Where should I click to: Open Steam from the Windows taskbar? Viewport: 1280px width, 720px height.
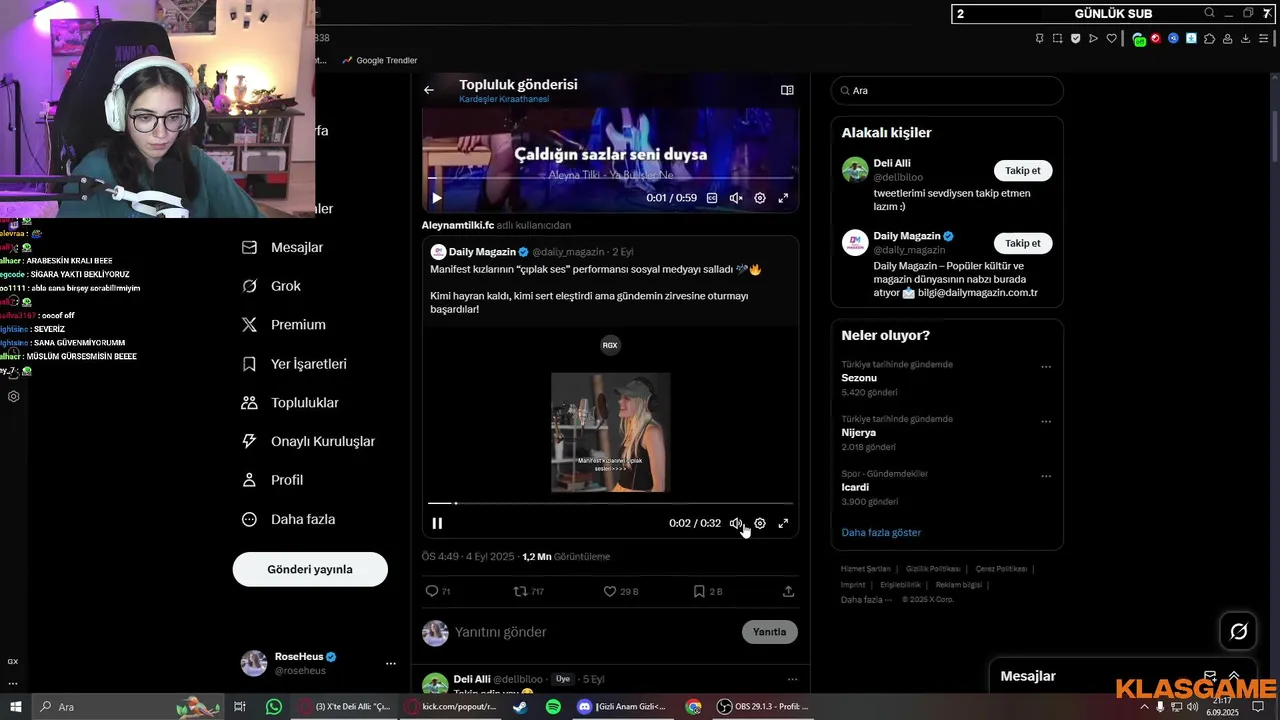point(520,706)
